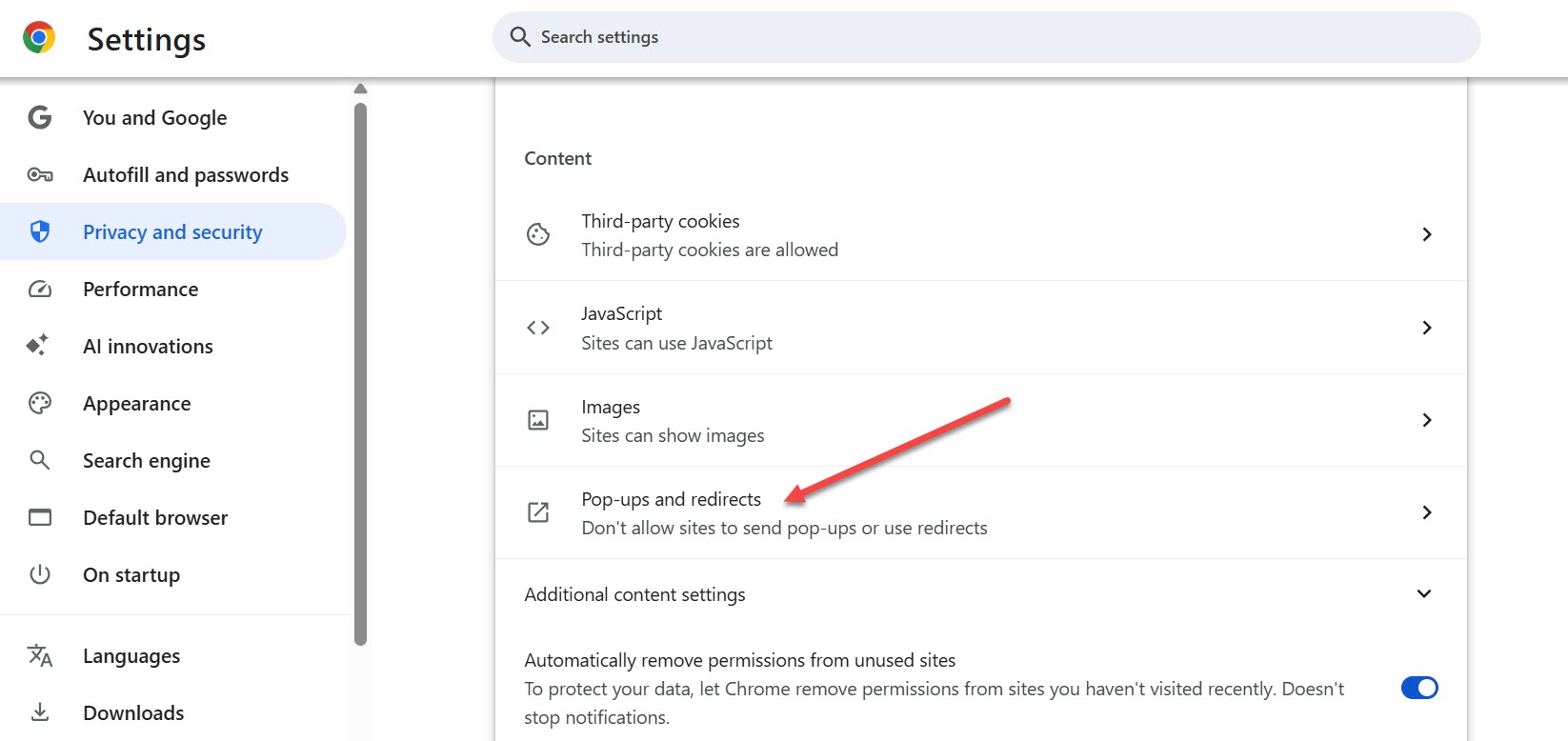The width and height of the screenshot is (1568, 741).
Task: Click Additional content settings label
Action: pyautogui.click(x=634, y=594)
